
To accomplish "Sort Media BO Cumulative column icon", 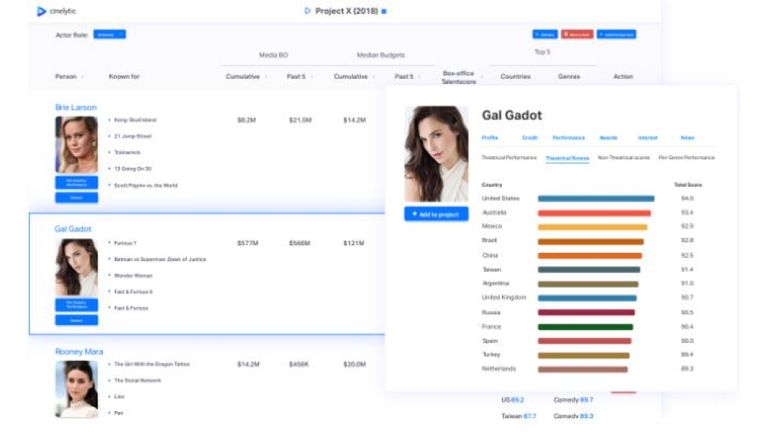I will [266, 77].
